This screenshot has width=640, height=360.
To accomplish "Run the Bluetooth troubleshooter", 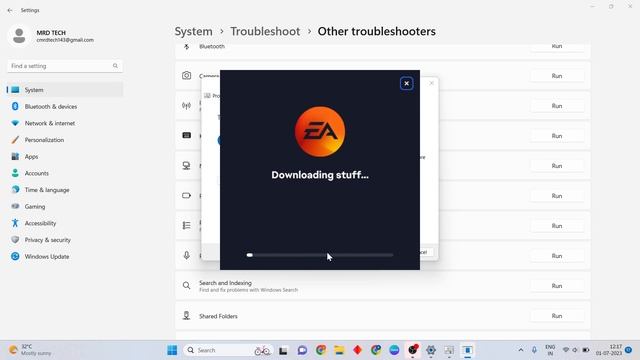I will (557, 46).
